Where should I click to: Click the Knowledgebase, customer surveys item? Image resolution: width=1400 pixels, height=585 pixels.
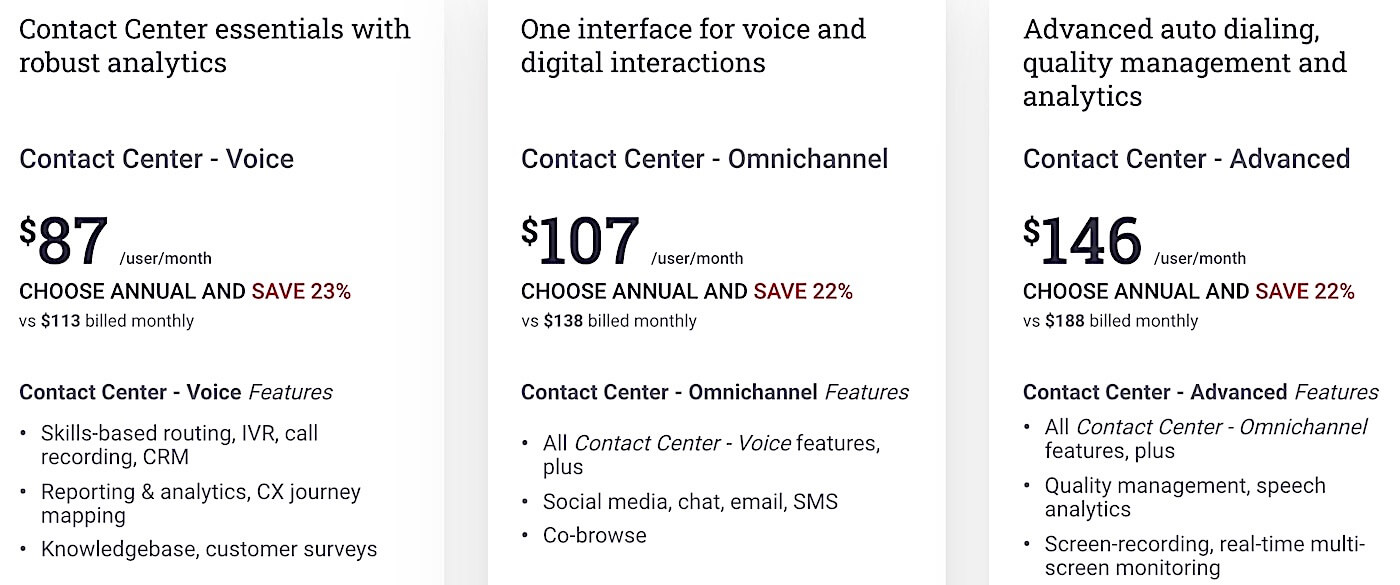[209, 549]
